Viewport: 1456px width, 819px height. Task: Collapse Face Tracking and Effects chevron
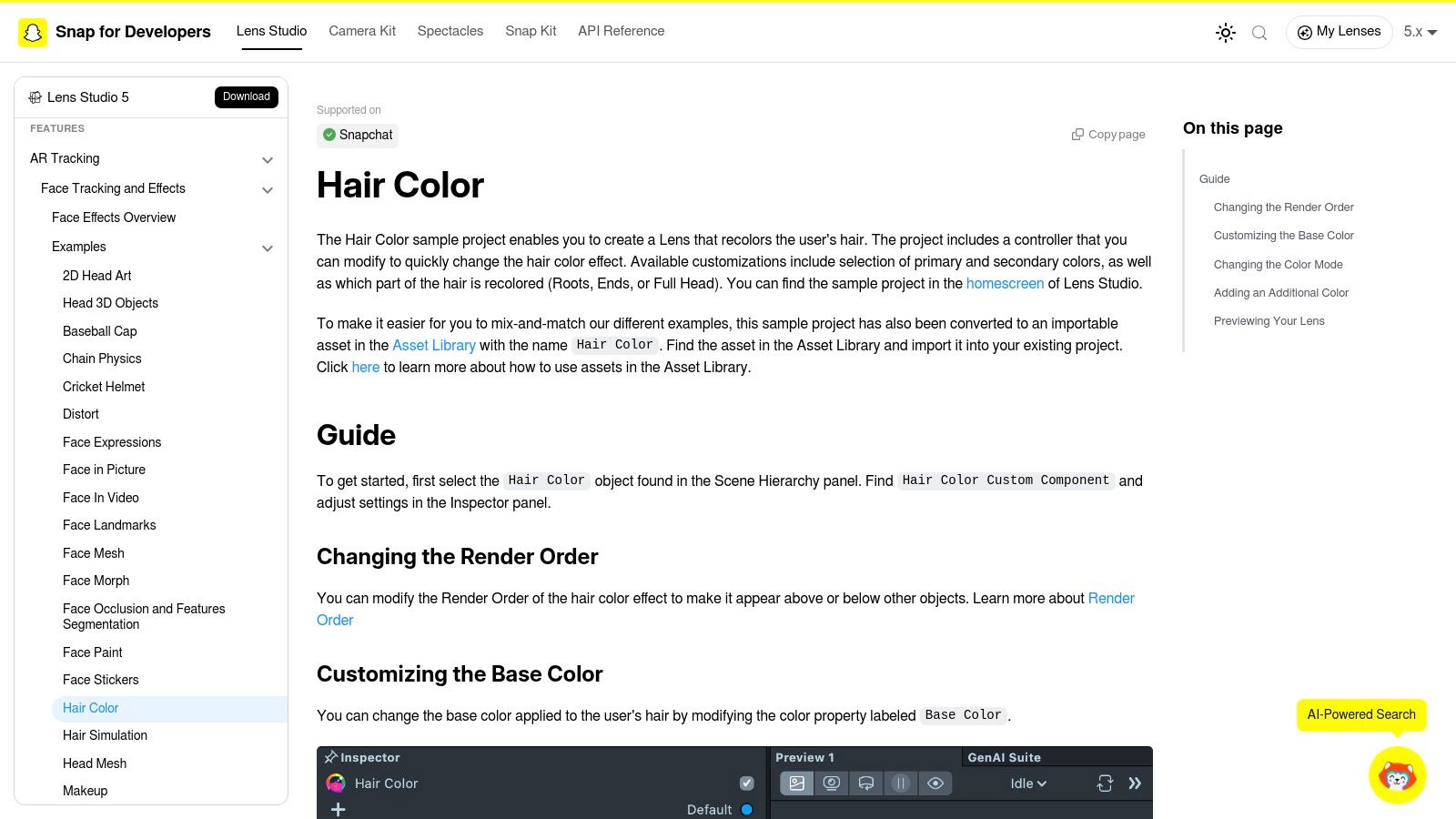point(268,190)
